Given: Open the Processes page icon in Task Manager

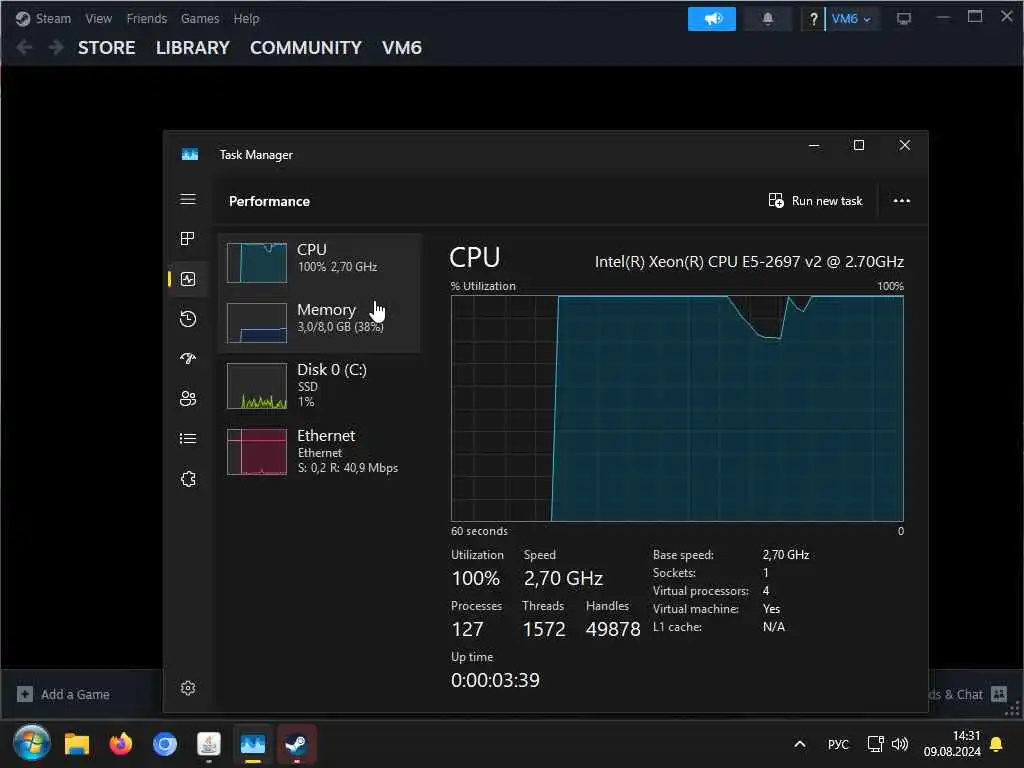Looking at the screenshot, I should pos(188,238).
